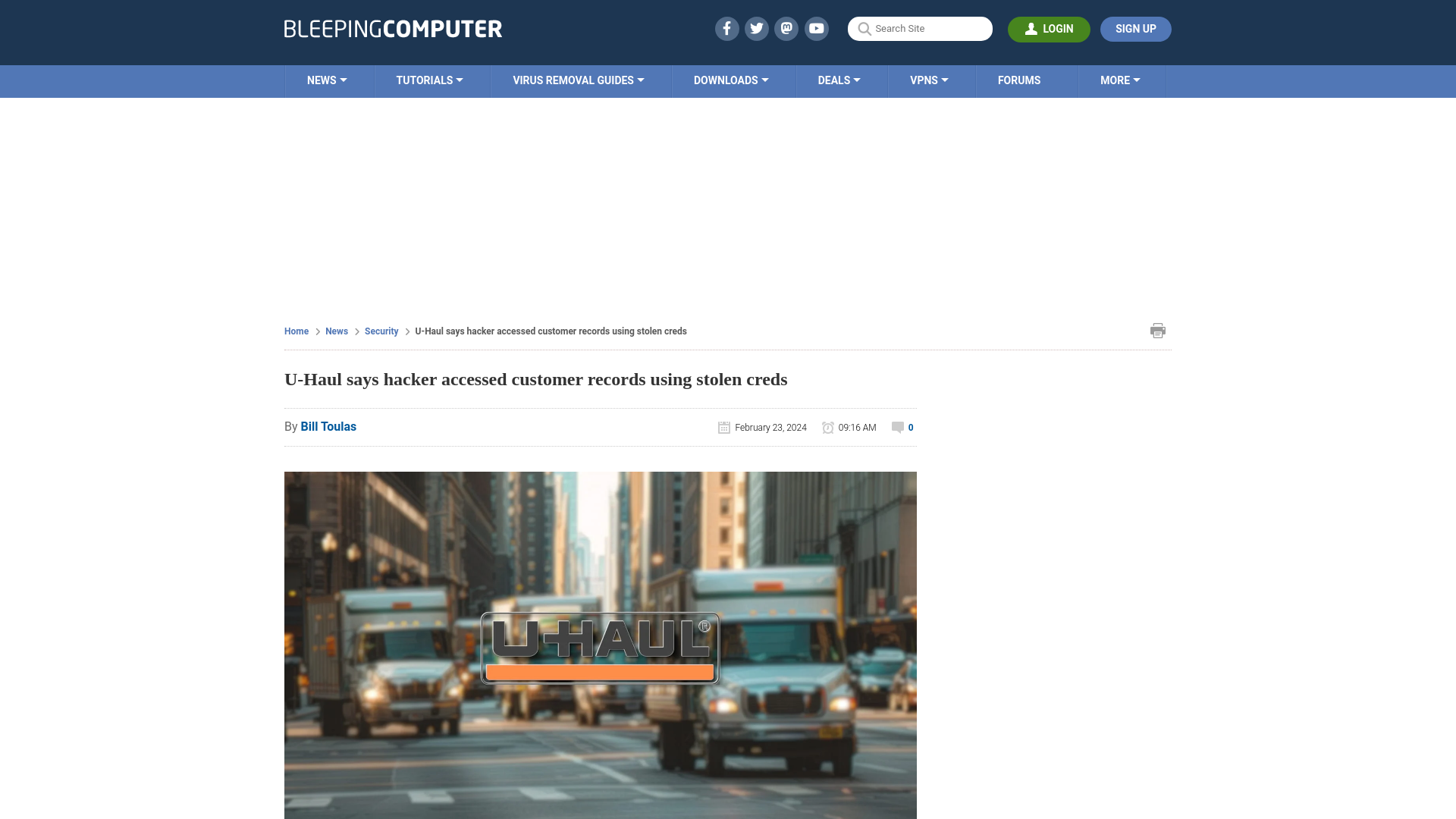Expand the VIRUS REMOVAL GUIDES dropdown

tap(577, 81)
